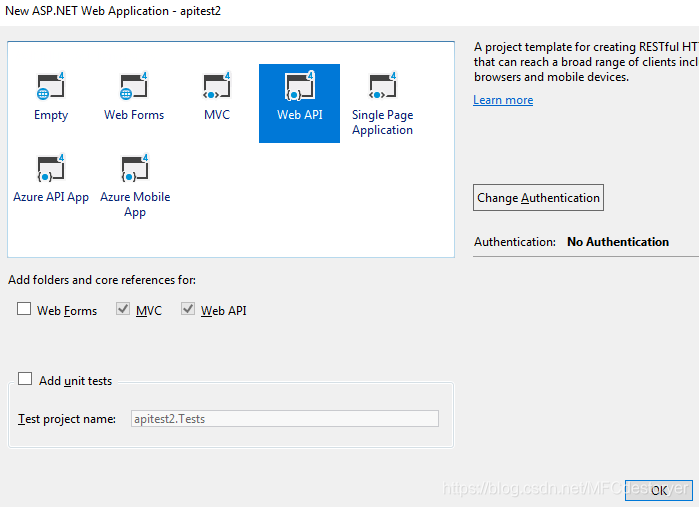This screenshot has height=507, width=699.
Task: Choose Single Page Application template icon
Action: click(382, 86)
